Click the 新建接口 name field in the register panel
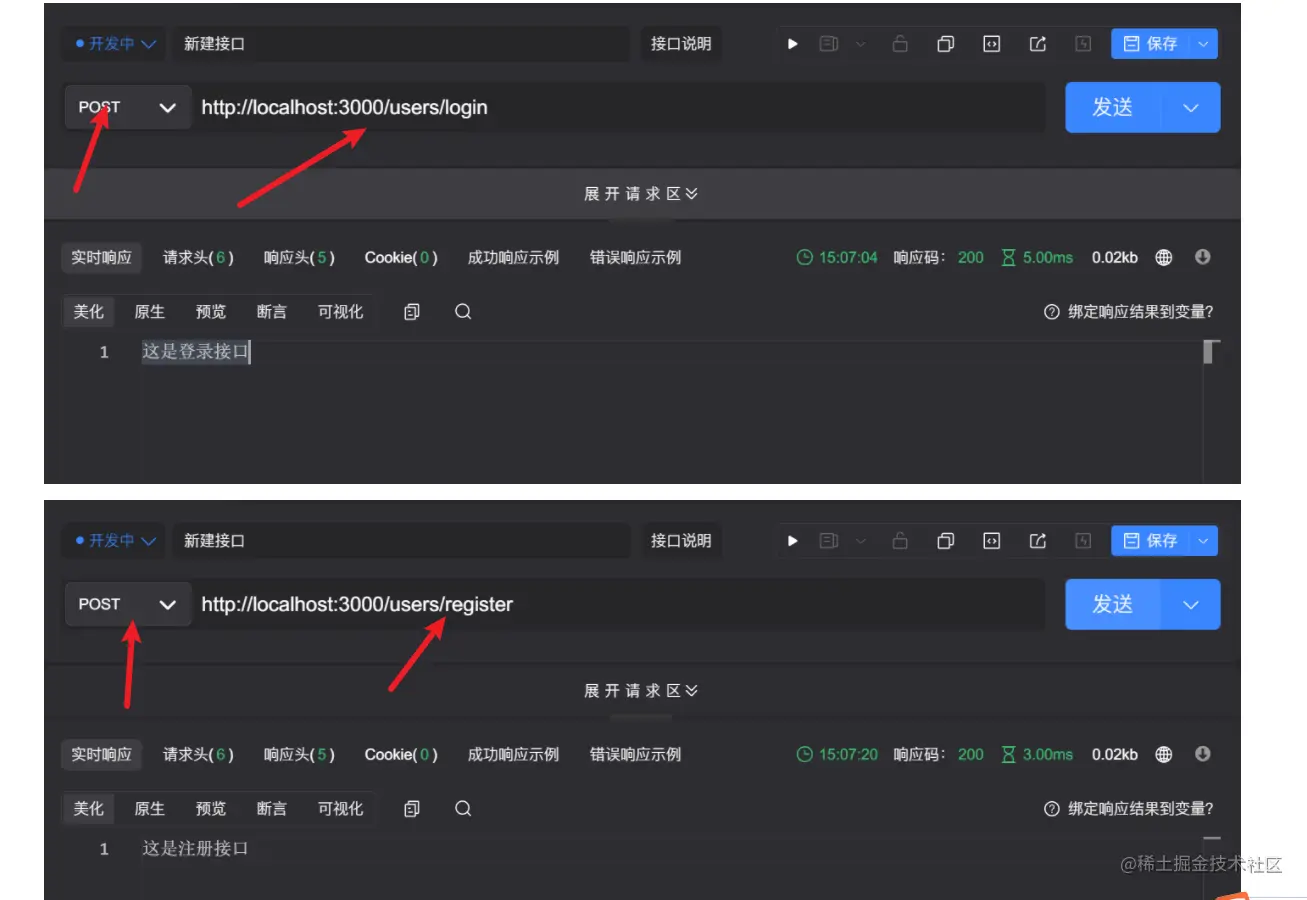This screenshot has width=1307, height=900. click(x=400, y=541)
